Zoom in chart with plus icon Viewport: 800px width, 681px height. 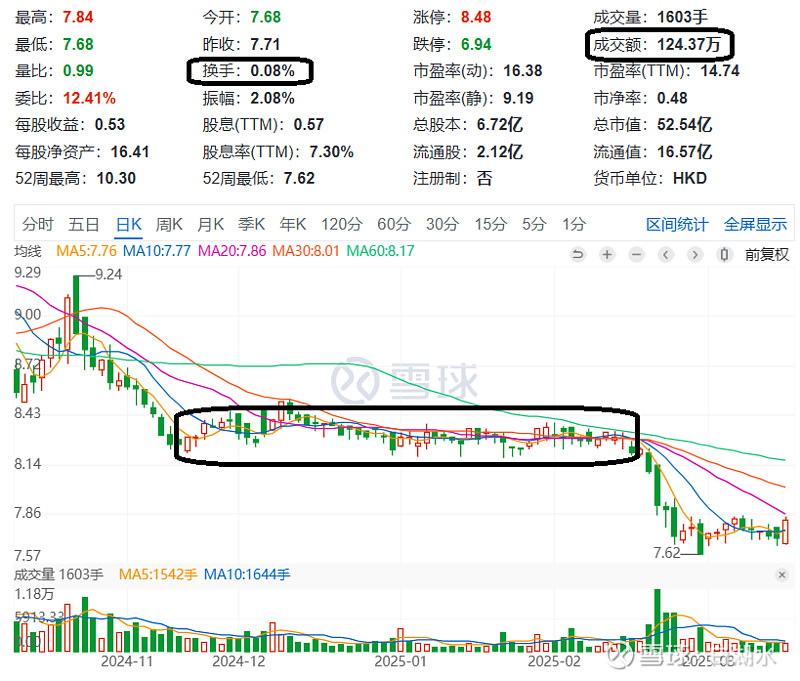pyautogui.click(x=607, y=254)
